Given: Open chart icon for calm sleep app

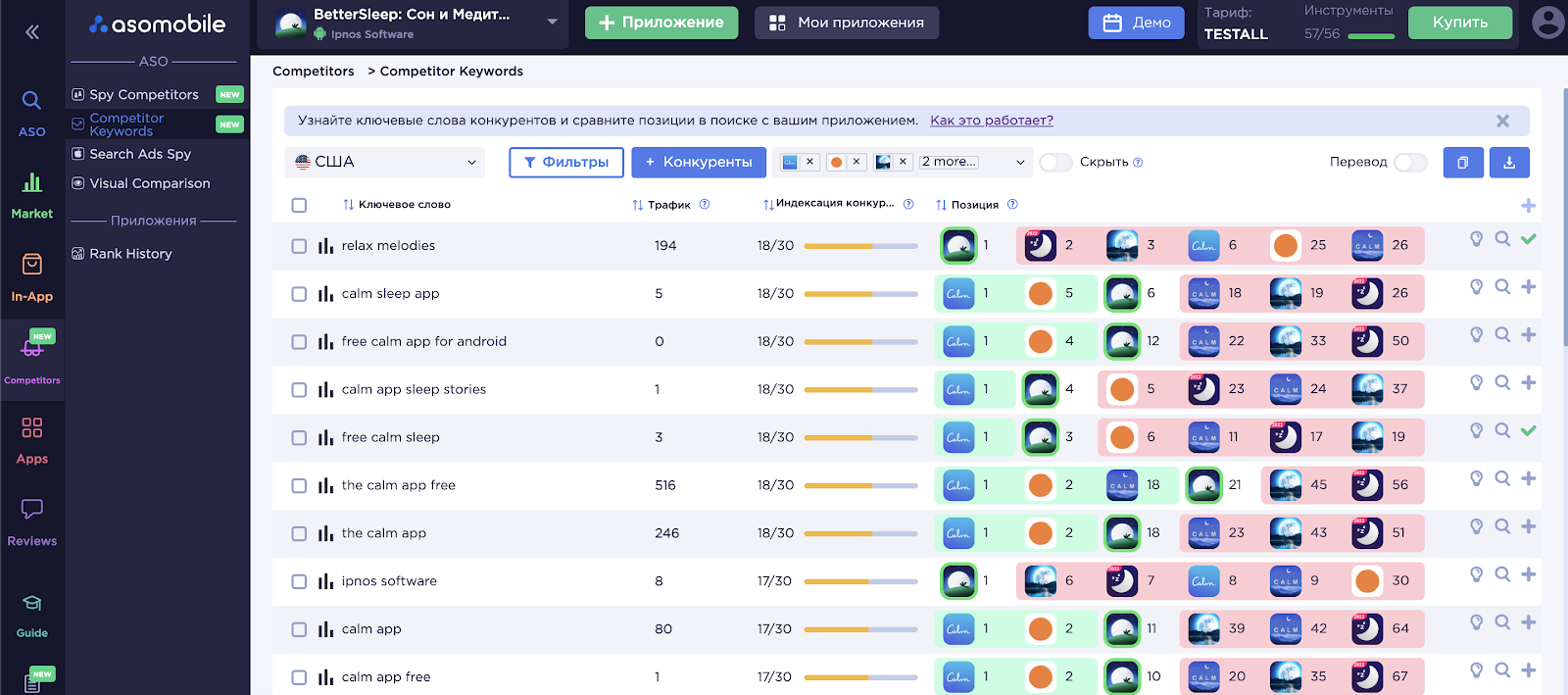Looking at the screenshot, I should pos(325,294).
